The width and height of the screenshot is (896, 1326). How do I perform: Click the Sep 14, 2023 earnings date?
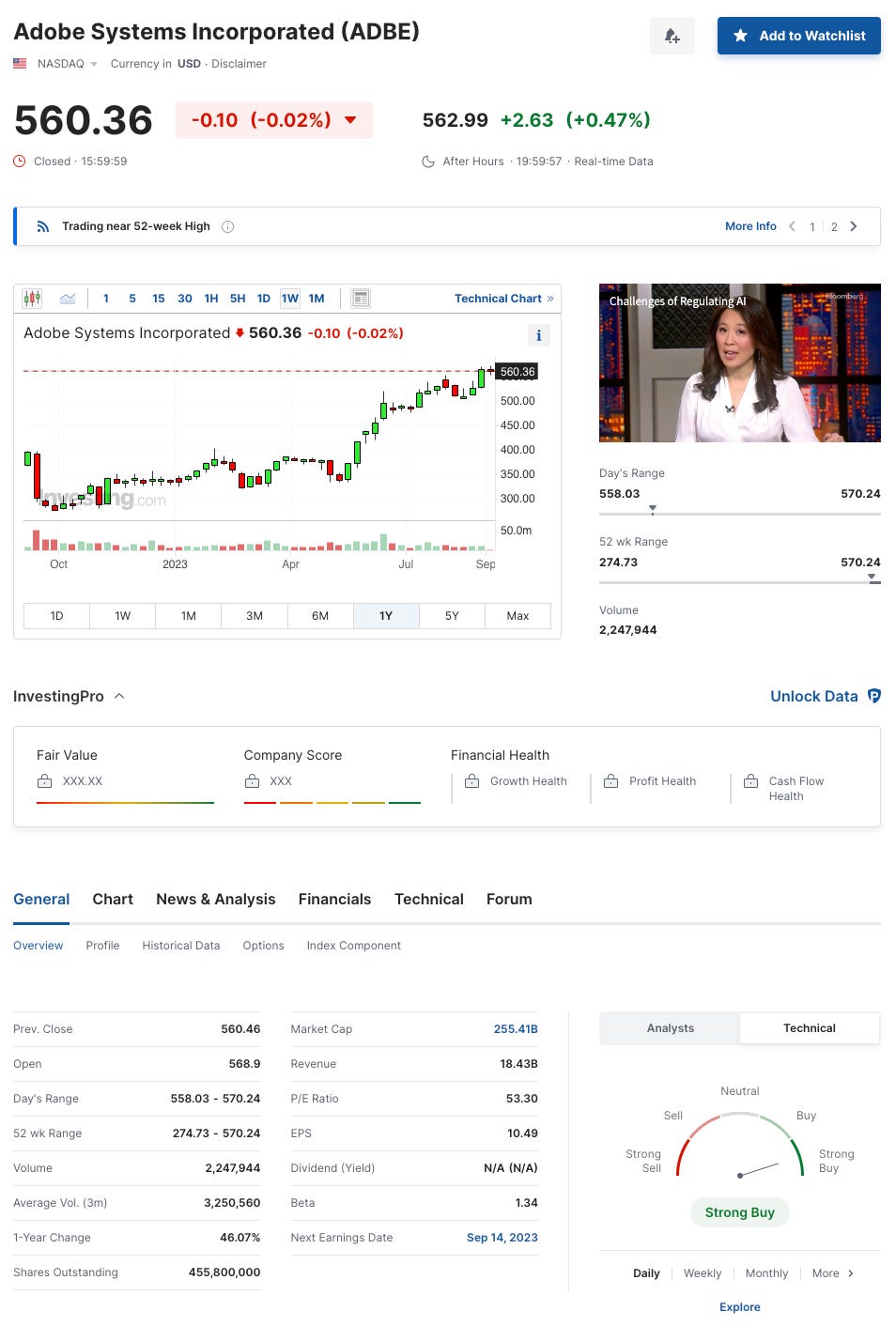502,1238
